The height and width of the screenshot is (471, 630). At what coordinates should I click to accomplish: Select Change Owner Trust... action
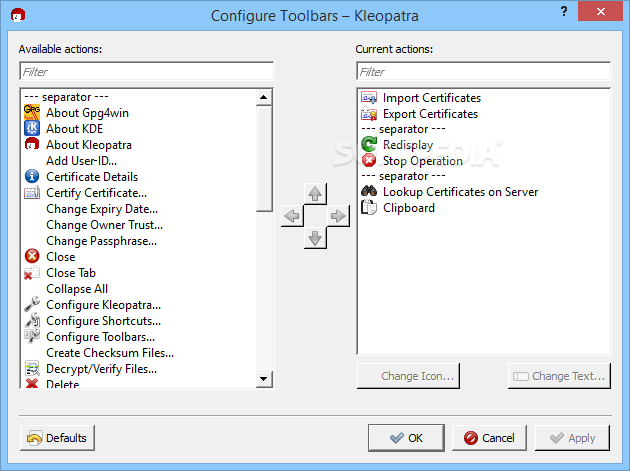[x=104, y=225]
